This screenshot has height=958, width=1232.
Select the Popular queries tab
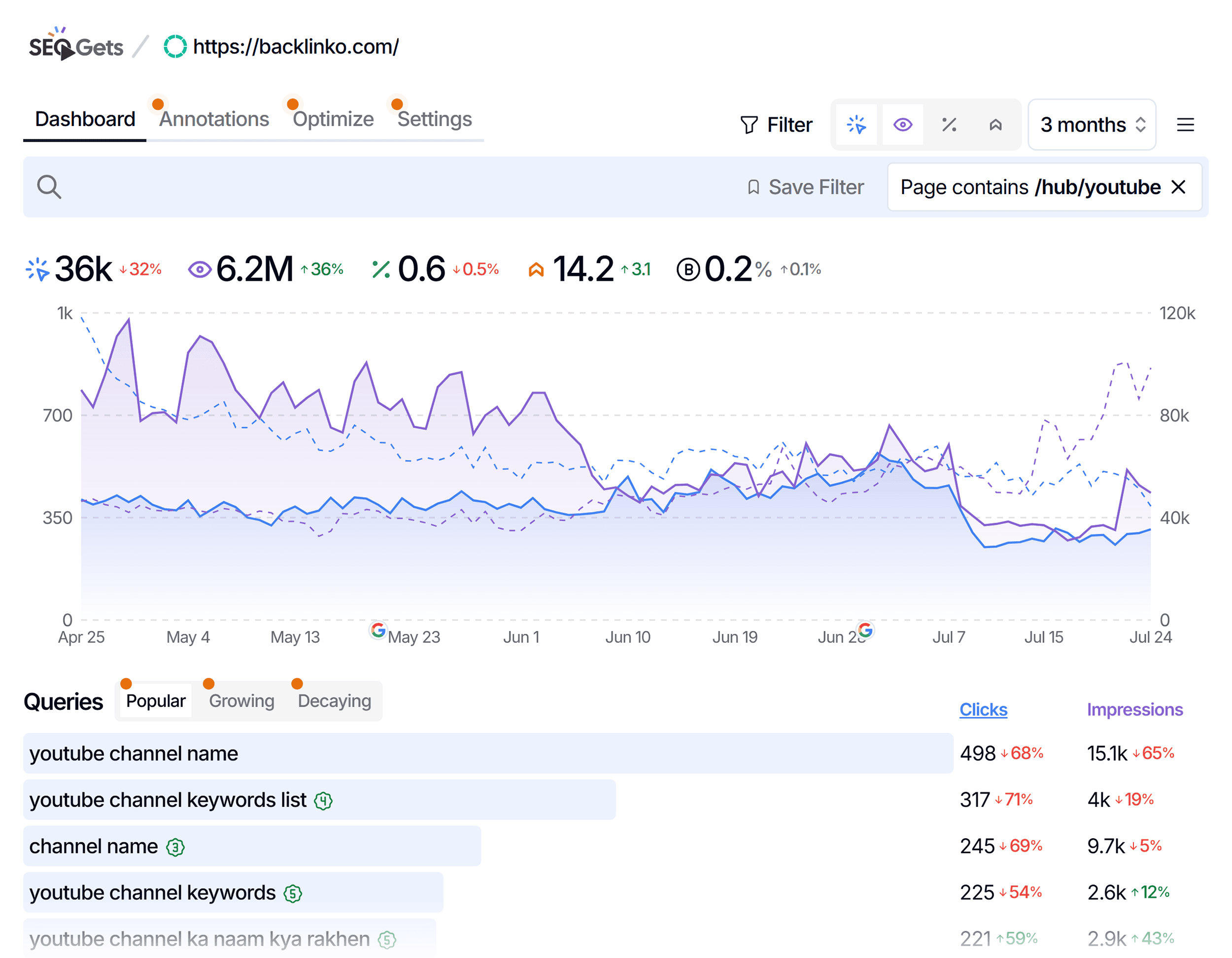[156, 700]
